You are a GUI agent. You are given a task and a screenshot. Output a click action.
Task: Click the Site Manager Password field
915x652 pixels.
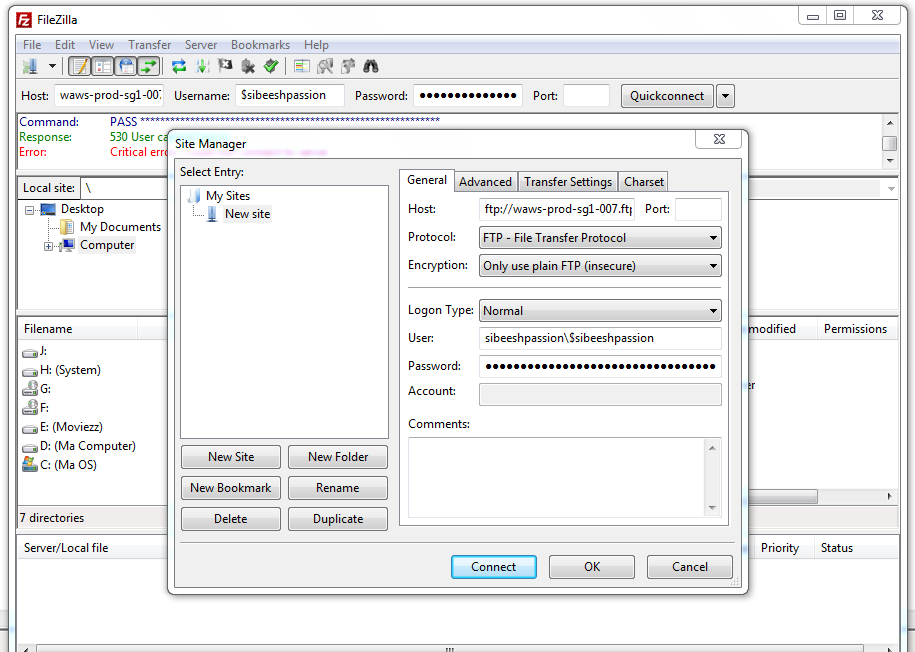pos(600,366)
